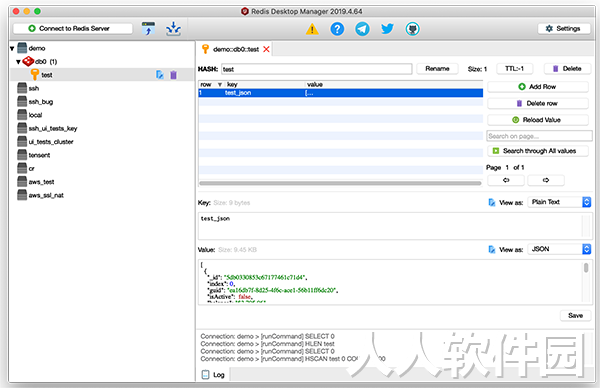Viewport: 600px width, 388px height.
Task: Open Settings button in top right
Action: [x=564, y=28]
